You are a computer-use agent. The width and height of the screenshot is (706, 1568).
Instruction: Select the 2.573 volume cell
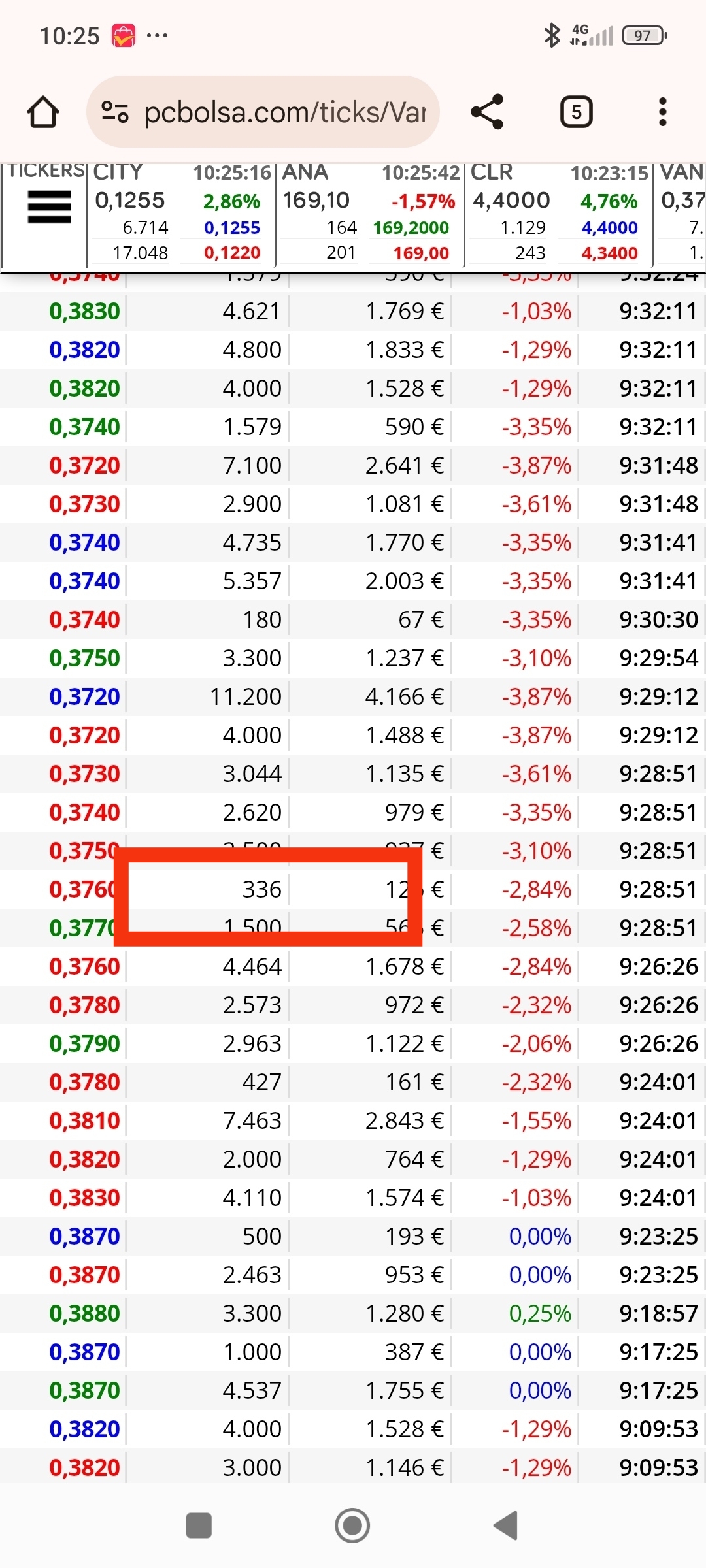point(252,1005)
